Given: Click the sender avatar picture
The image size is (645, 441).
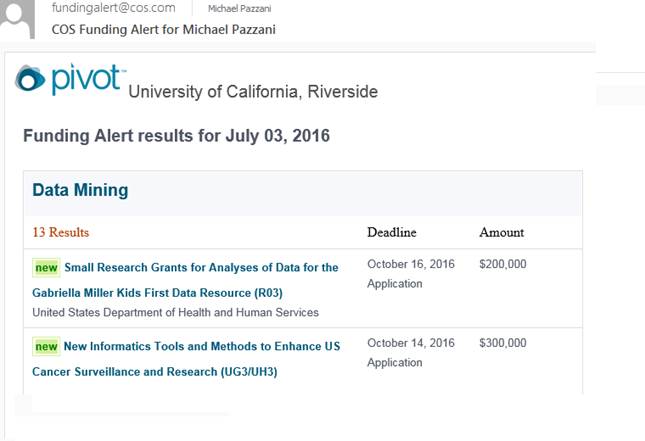Looking at the screenshot, I should coord(17,19).
